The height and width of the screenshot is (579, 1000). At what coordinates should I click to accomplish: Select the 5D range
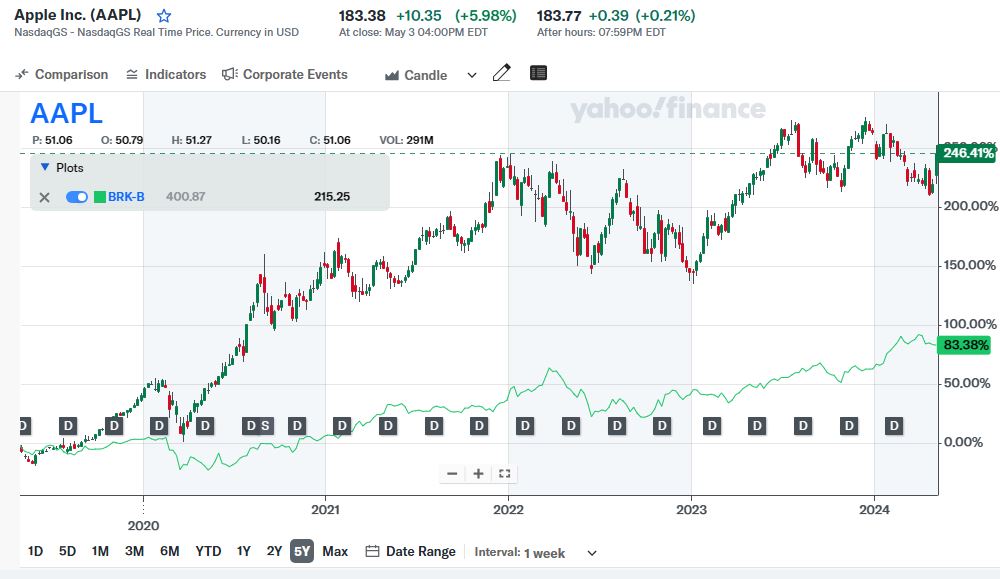[x=67, y=552]
